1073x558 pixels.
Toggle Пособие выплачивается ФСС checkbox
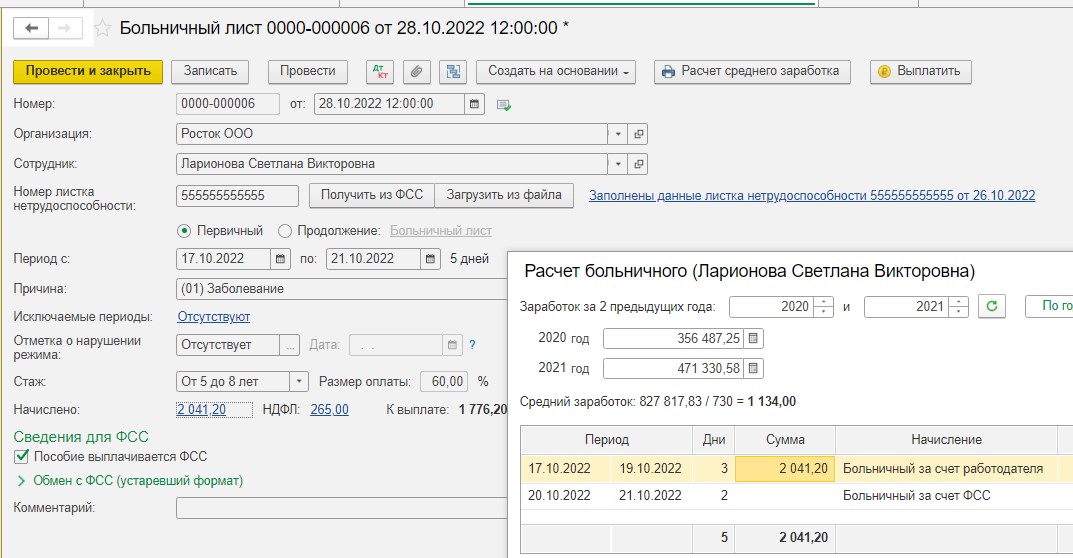pyautogui.click(x=22, y=456)
